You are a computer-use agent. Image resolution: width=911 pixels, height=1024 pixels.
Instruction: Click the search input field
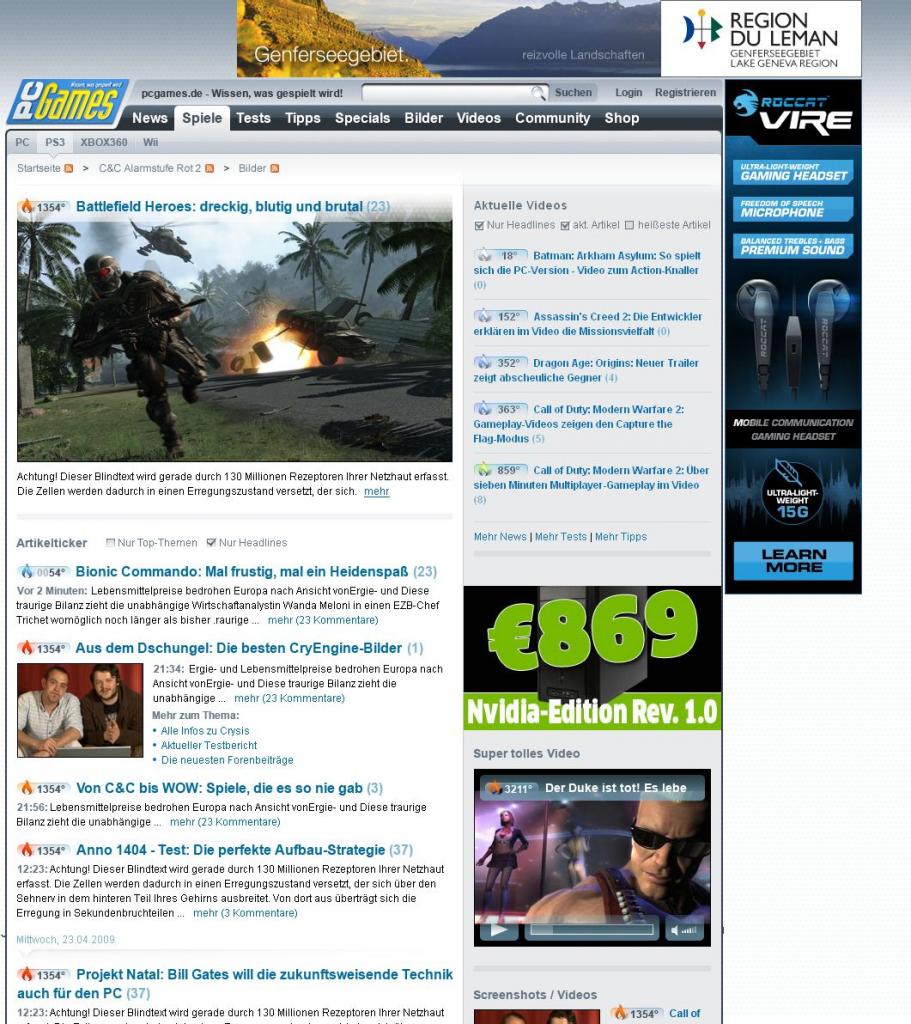click(x=447, y=93)
